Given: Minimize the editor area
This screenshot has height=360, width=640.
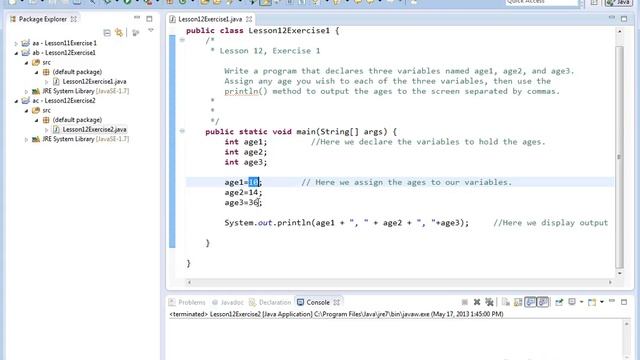Looking at the screenshot, I should [611, 18].
